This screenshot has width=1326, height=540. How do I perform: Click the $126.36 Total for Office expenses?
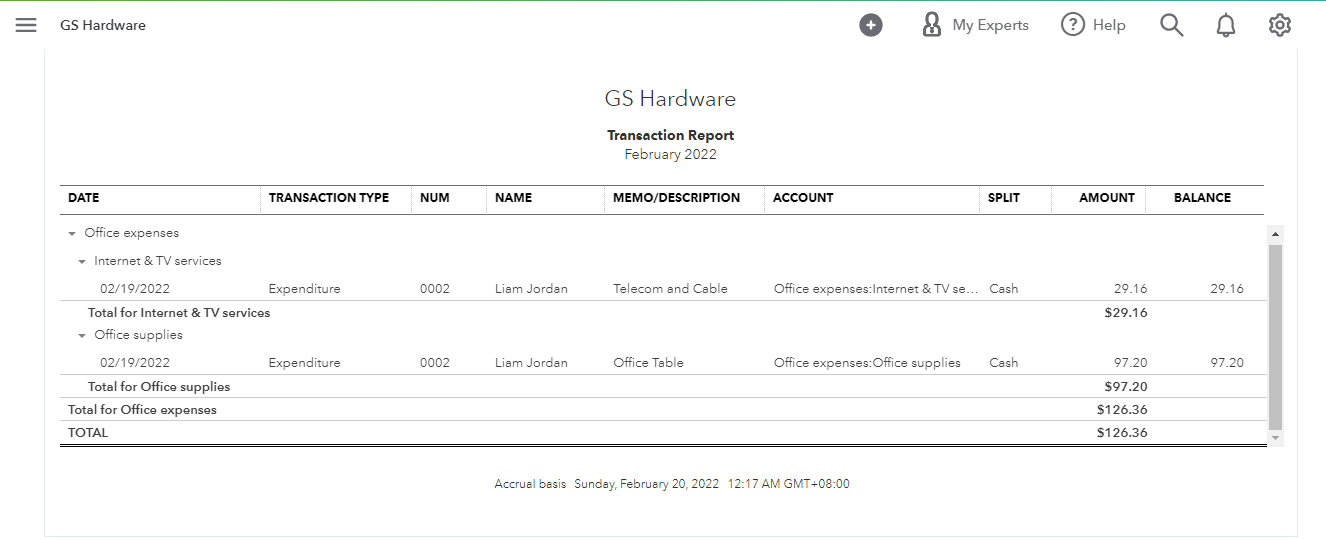click(1121, 410)
